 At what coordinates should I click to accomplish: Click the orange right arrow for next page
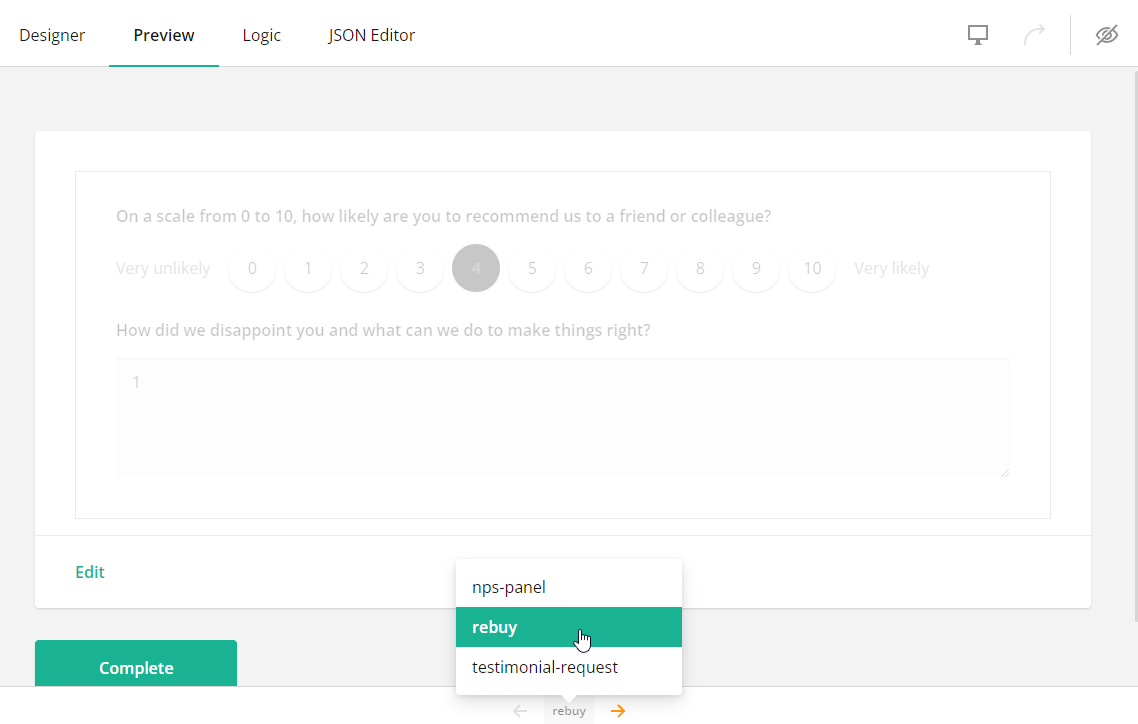[618, 710]
